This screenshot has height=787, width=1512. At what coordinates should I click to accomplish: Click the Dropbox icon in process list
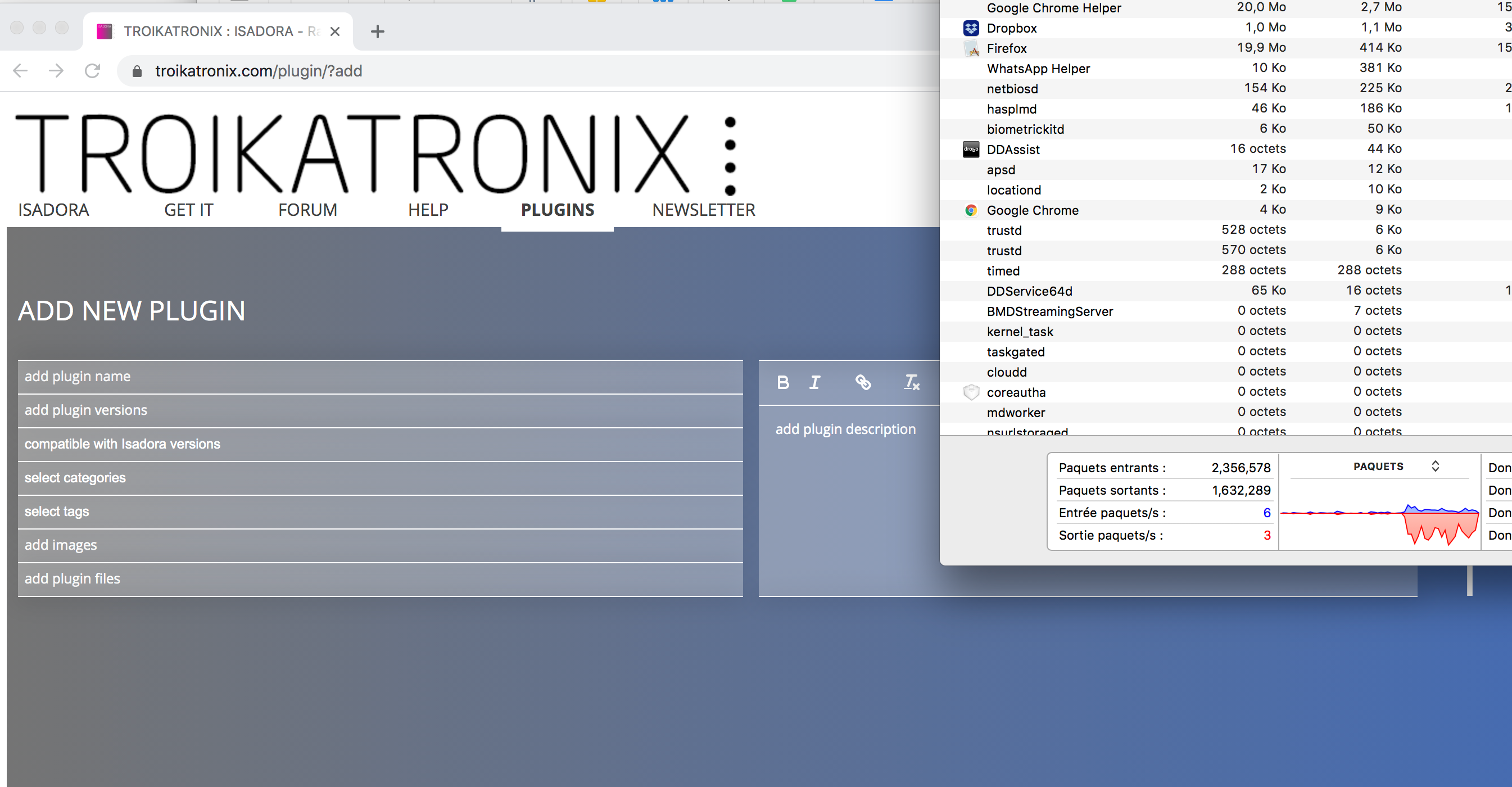coord(971,28)
